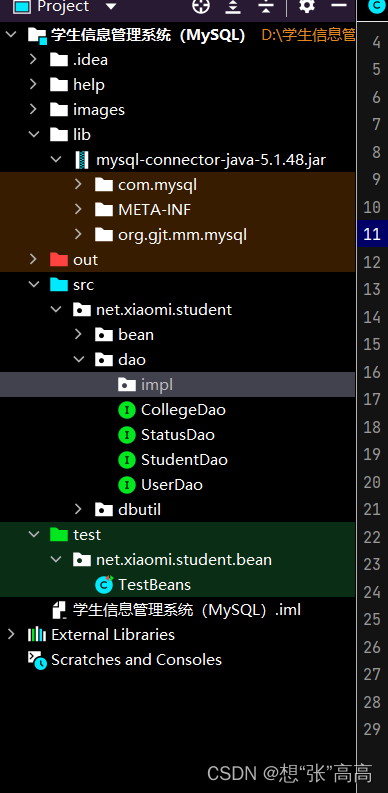388x793 pixels.
Task: Click the blue src source folder icon
Action: (59, 285)
